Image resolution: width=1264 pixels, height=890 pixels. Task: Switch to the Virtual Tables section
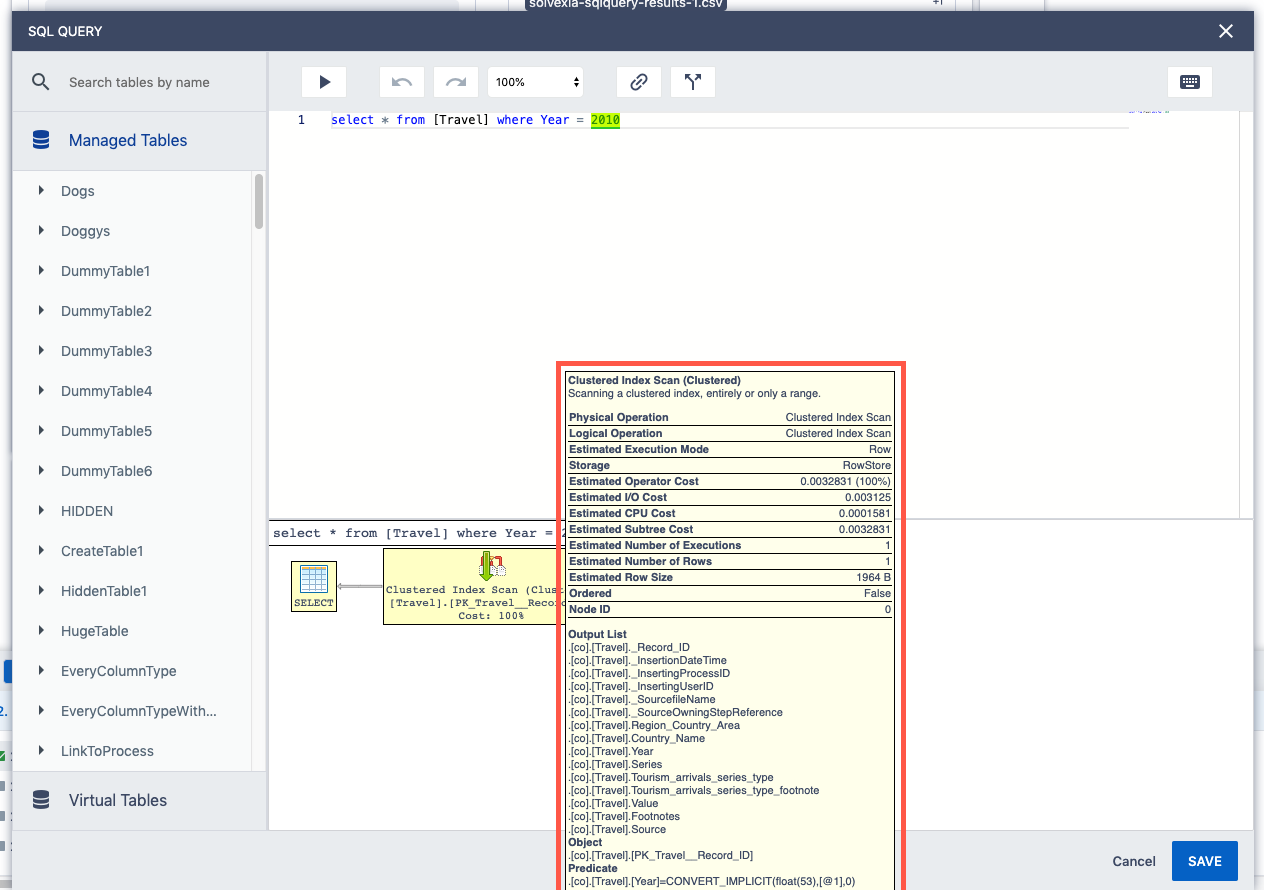(118, 800)
